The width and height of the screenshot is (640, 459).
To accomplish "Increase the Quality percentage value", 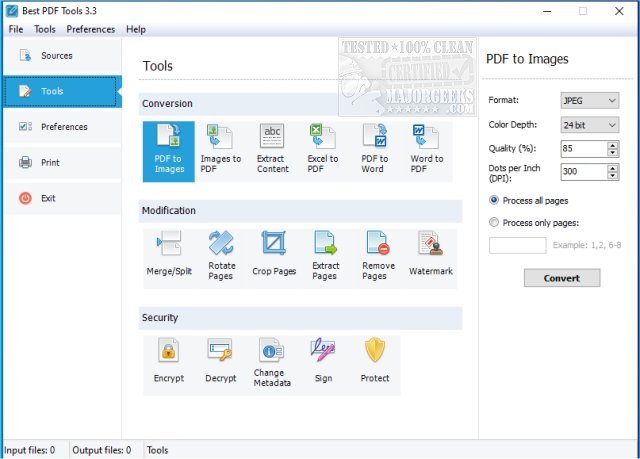I will (612, 145).
